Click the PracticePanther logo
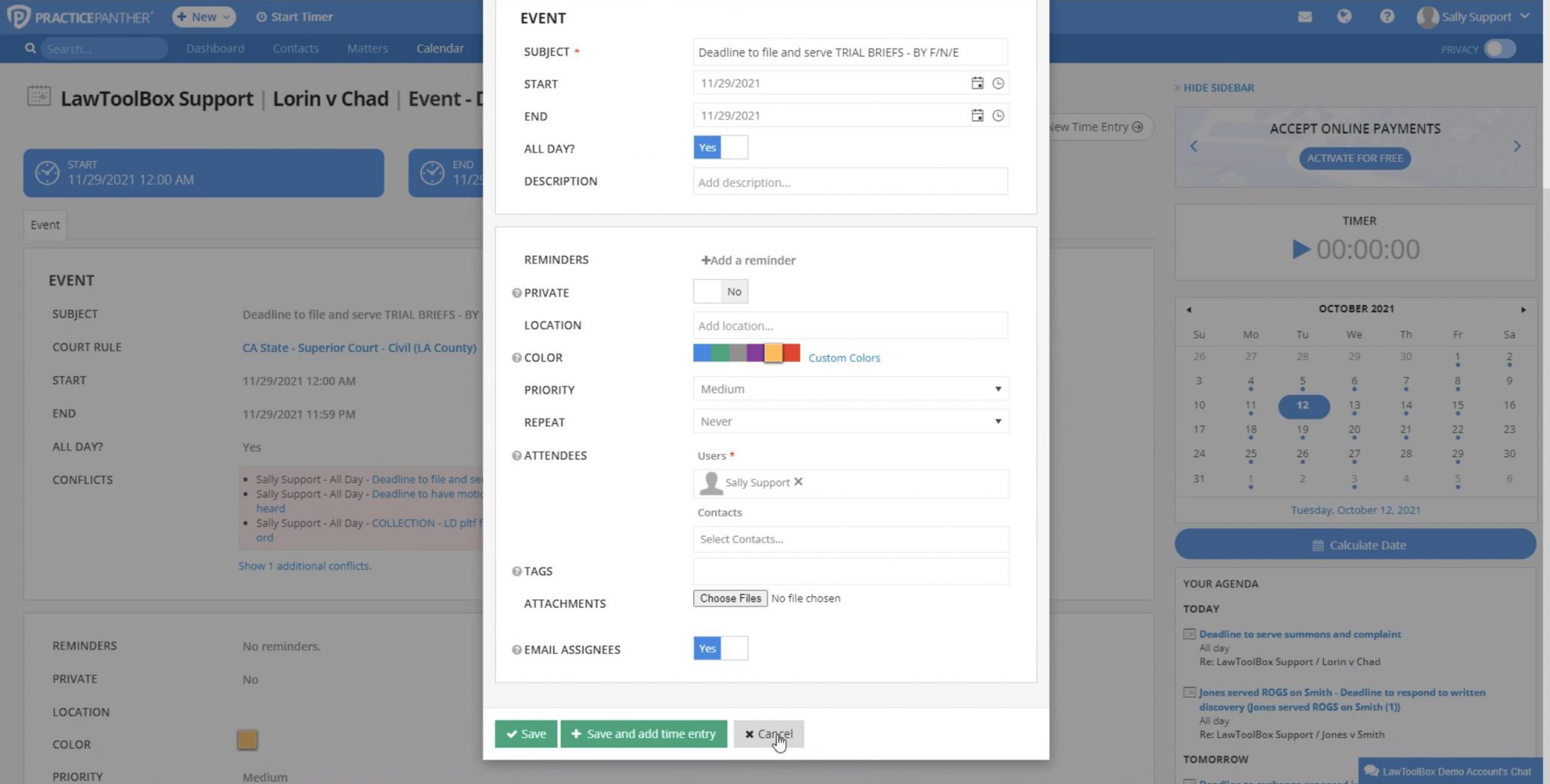1550x784 pixels. (x=80, y=17)
